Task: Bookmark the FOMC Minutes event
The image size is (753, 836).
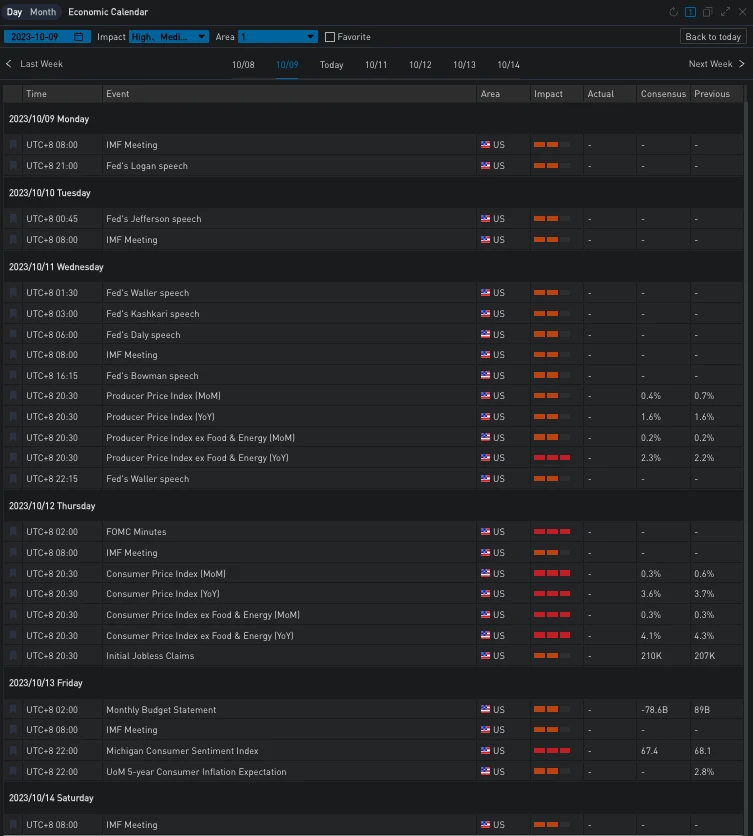Action: point(13,532)
